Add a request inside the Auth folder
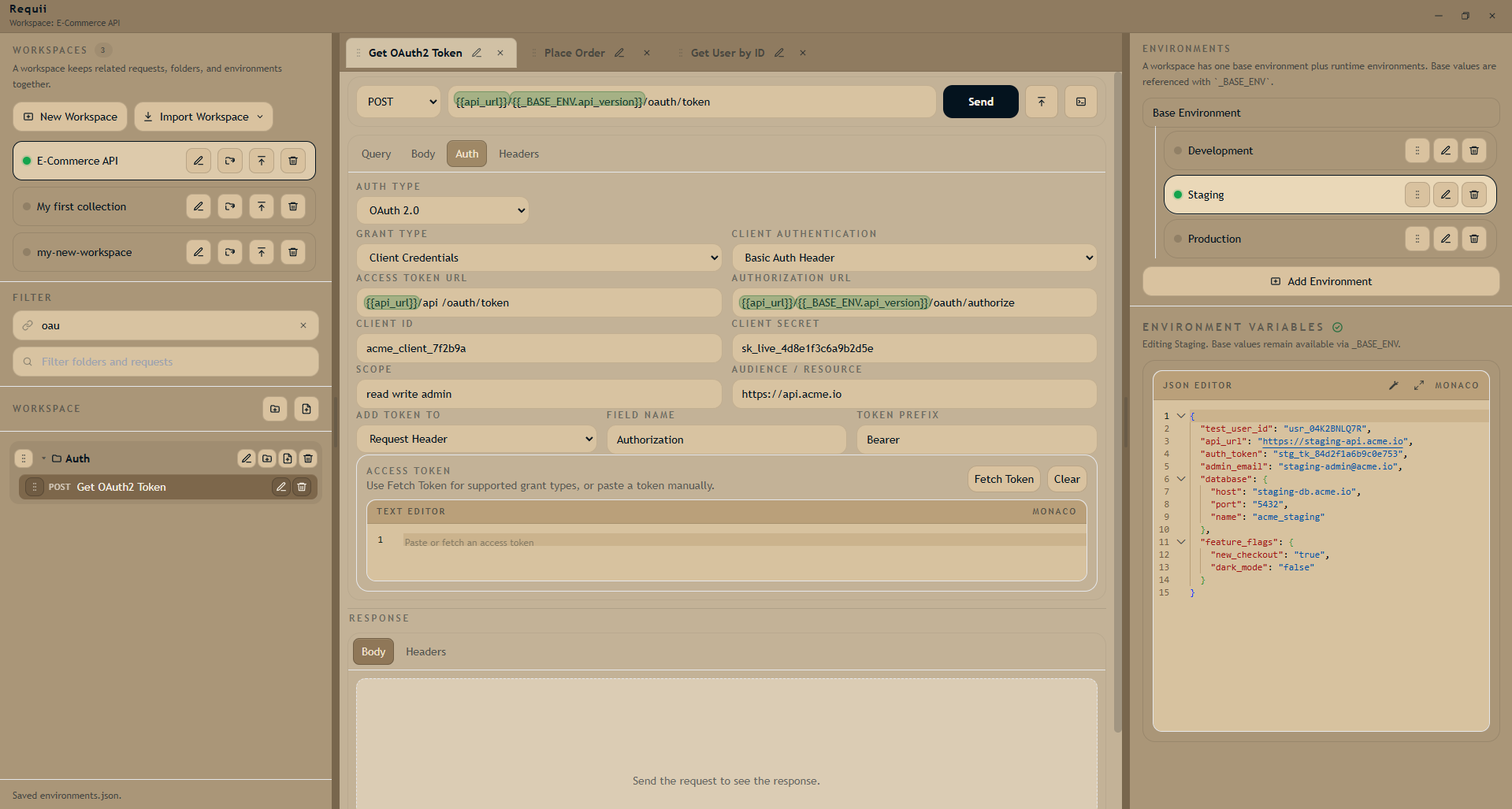This screenshot has width=1512, height=809. pos(288,458)
